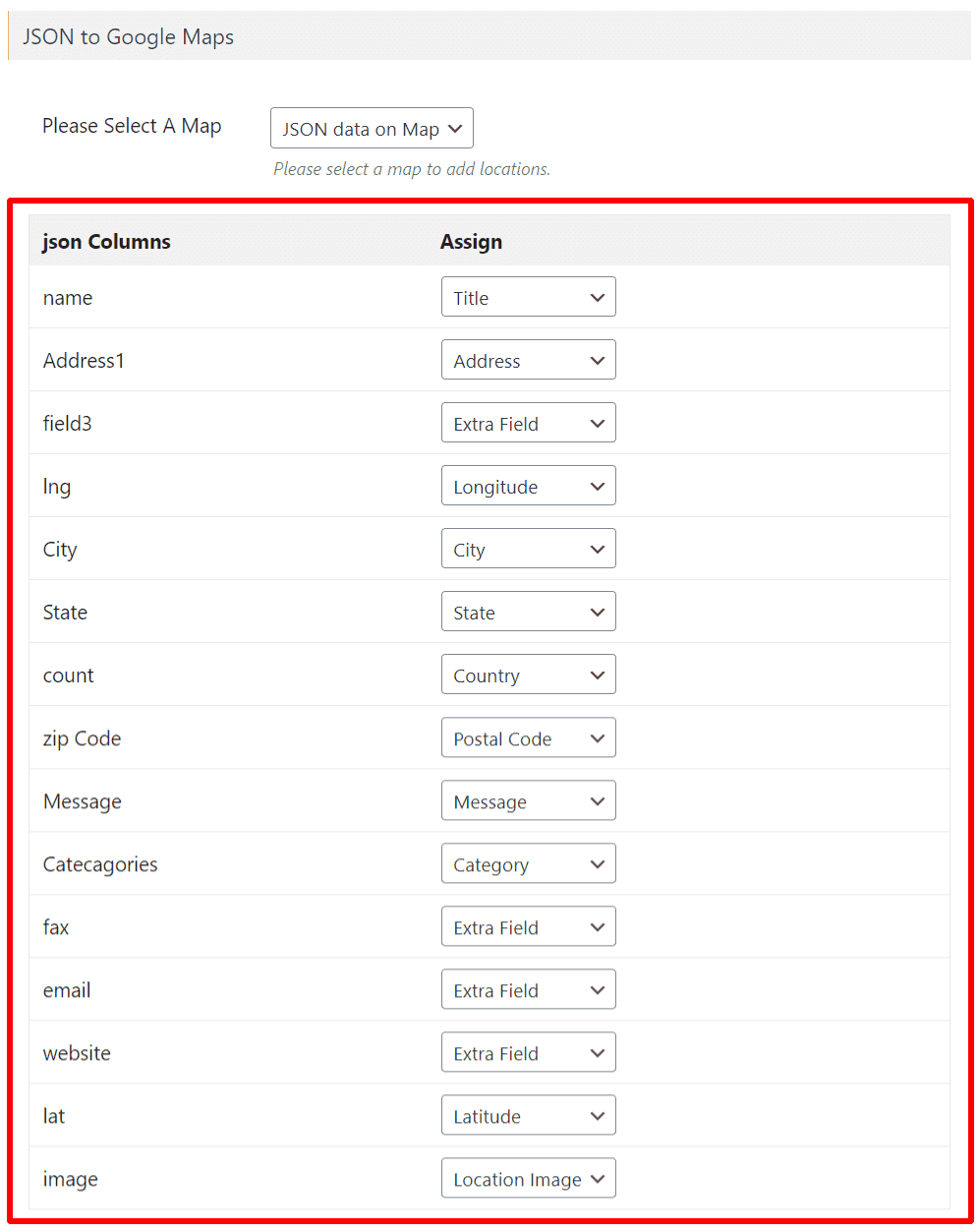Viewport: 979px width, 1232px height.
Task: Open the map selection dropdown showing JSON data on Map
Action: point(372,128)
